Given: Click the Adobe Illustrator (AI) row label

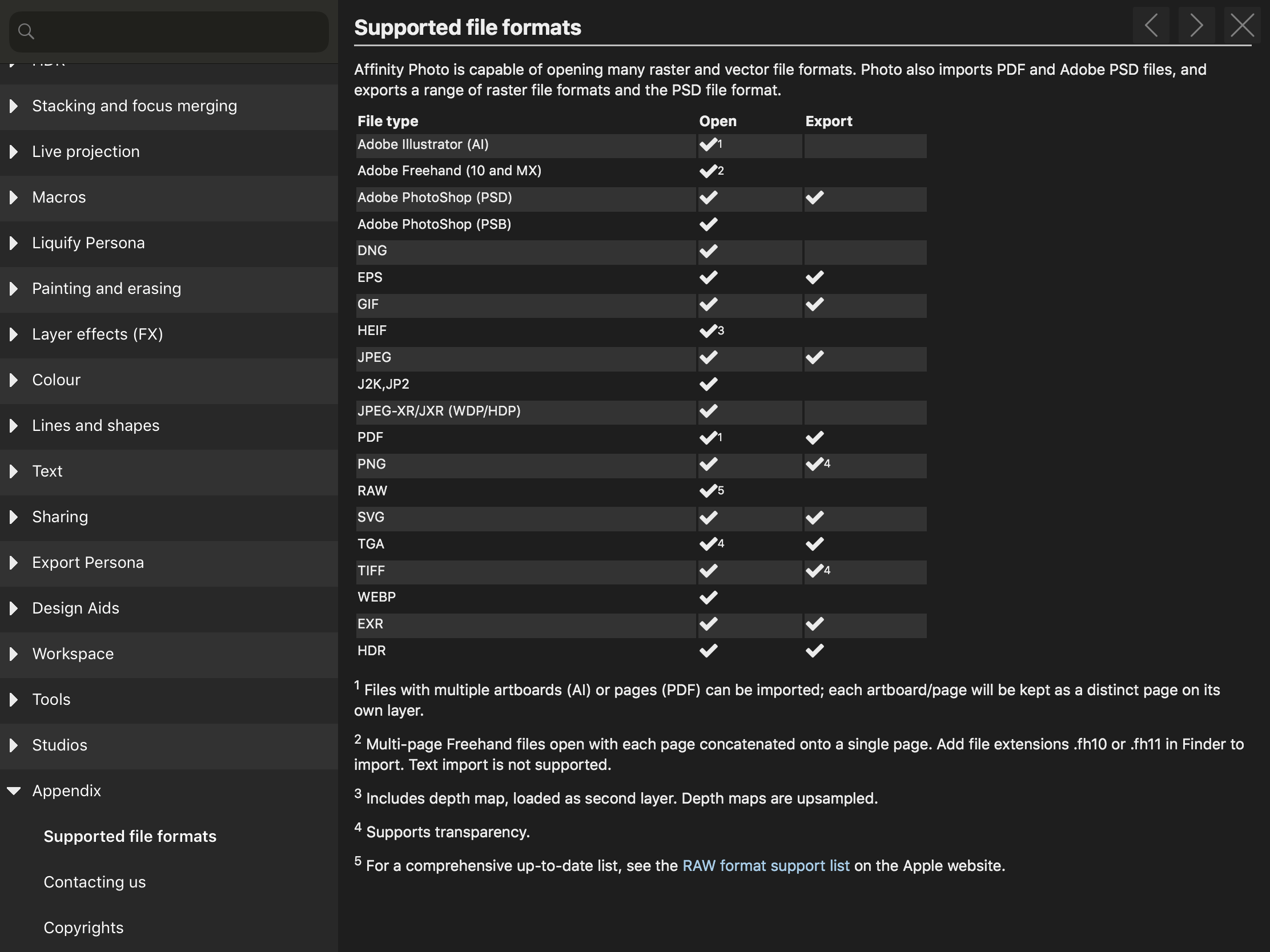Looking at the screenshot, I should pyautogui.click(x=423, y=144).
